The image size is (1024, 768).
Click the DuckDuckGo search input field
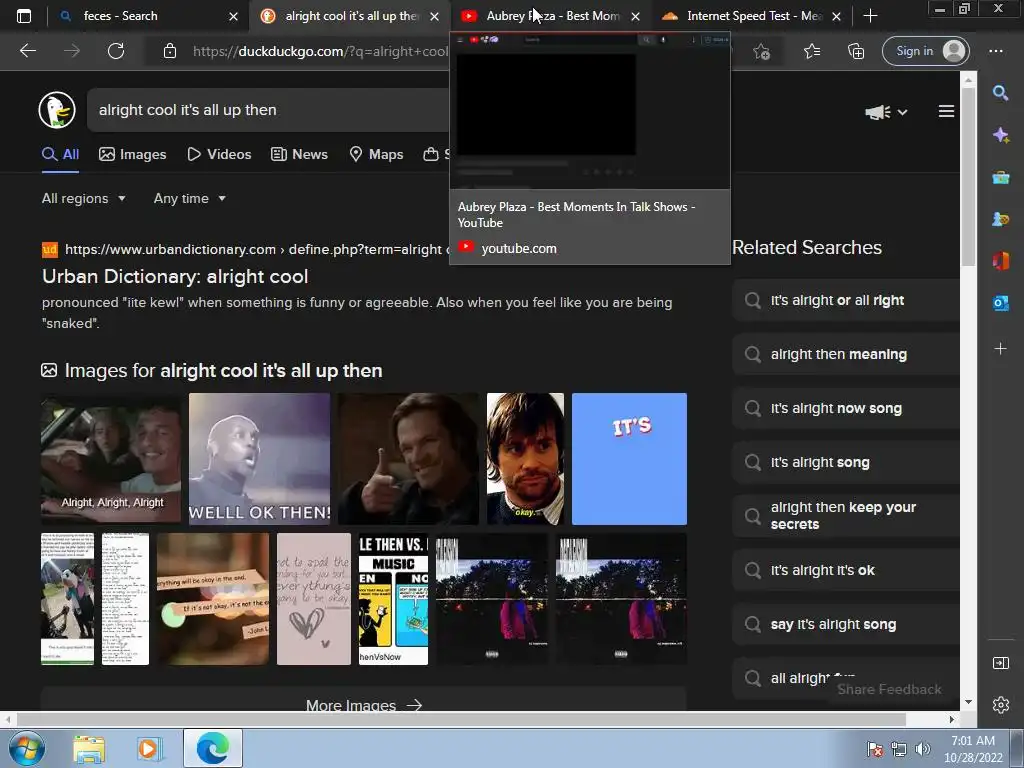(268, 110)
